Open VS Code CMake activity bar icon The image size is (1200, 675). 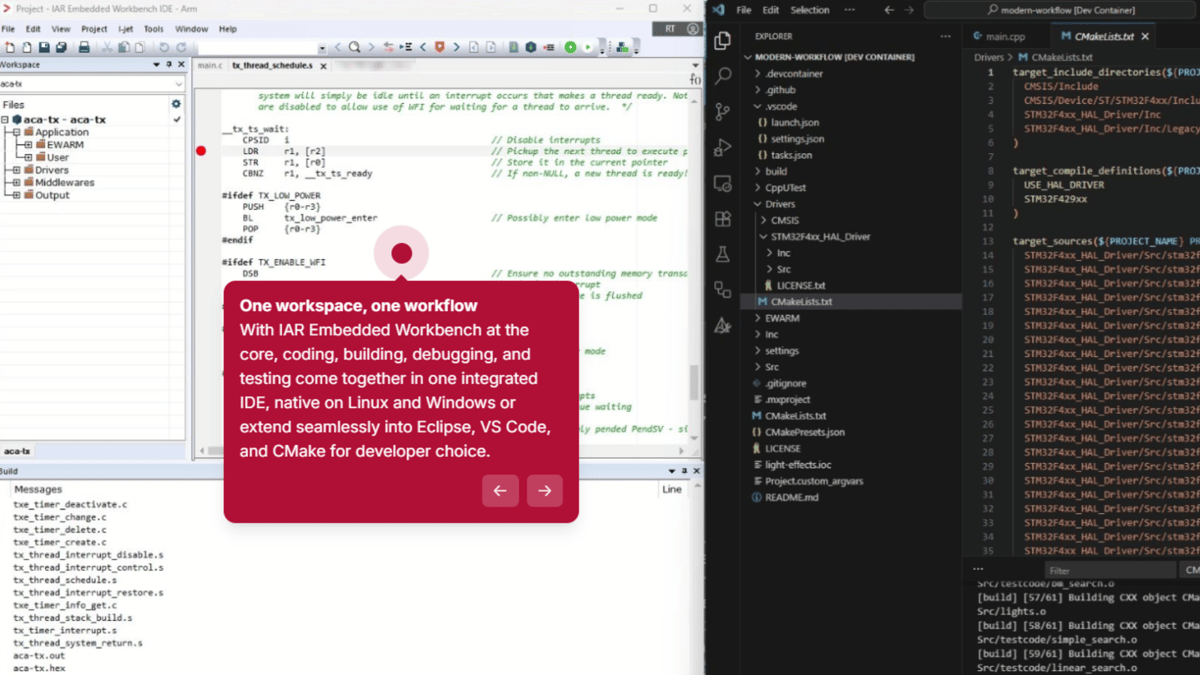(723, 326)
